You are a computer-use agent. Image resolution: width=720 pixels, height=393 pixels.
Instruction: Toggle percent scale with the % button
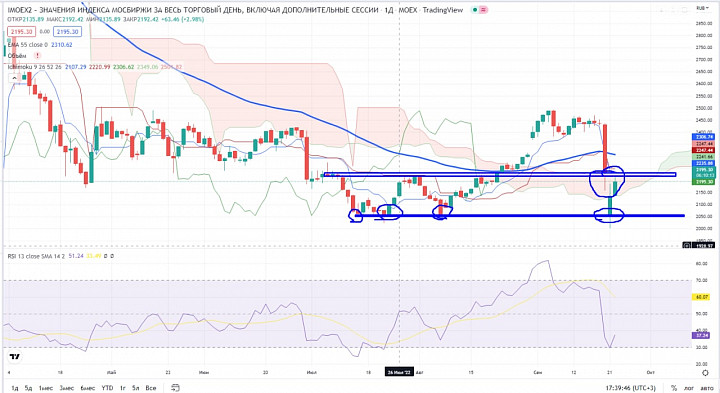click(674, 388)
